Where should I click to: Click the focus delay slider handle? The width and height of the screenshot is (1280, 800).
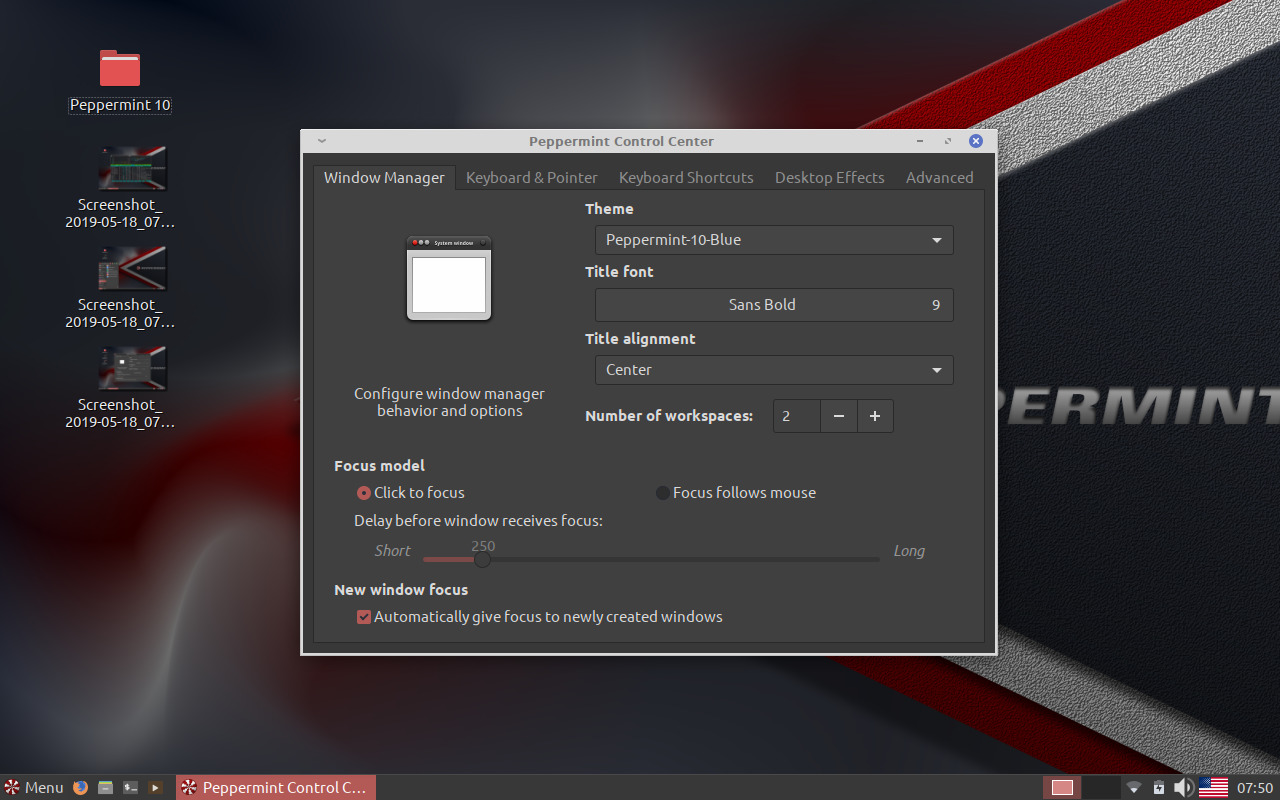click(483, 559)
